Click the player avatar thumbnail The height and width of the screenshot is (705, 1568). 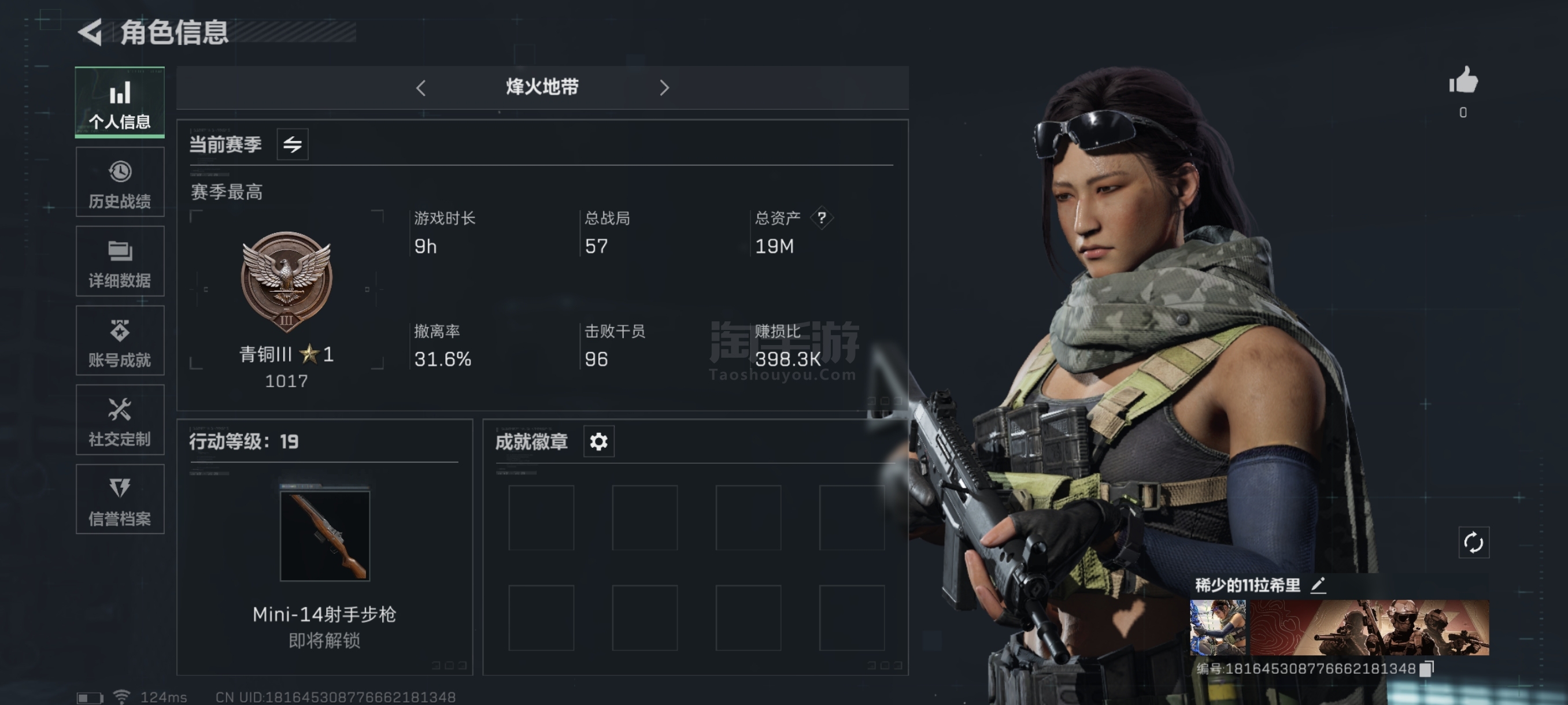point(1217,627)
